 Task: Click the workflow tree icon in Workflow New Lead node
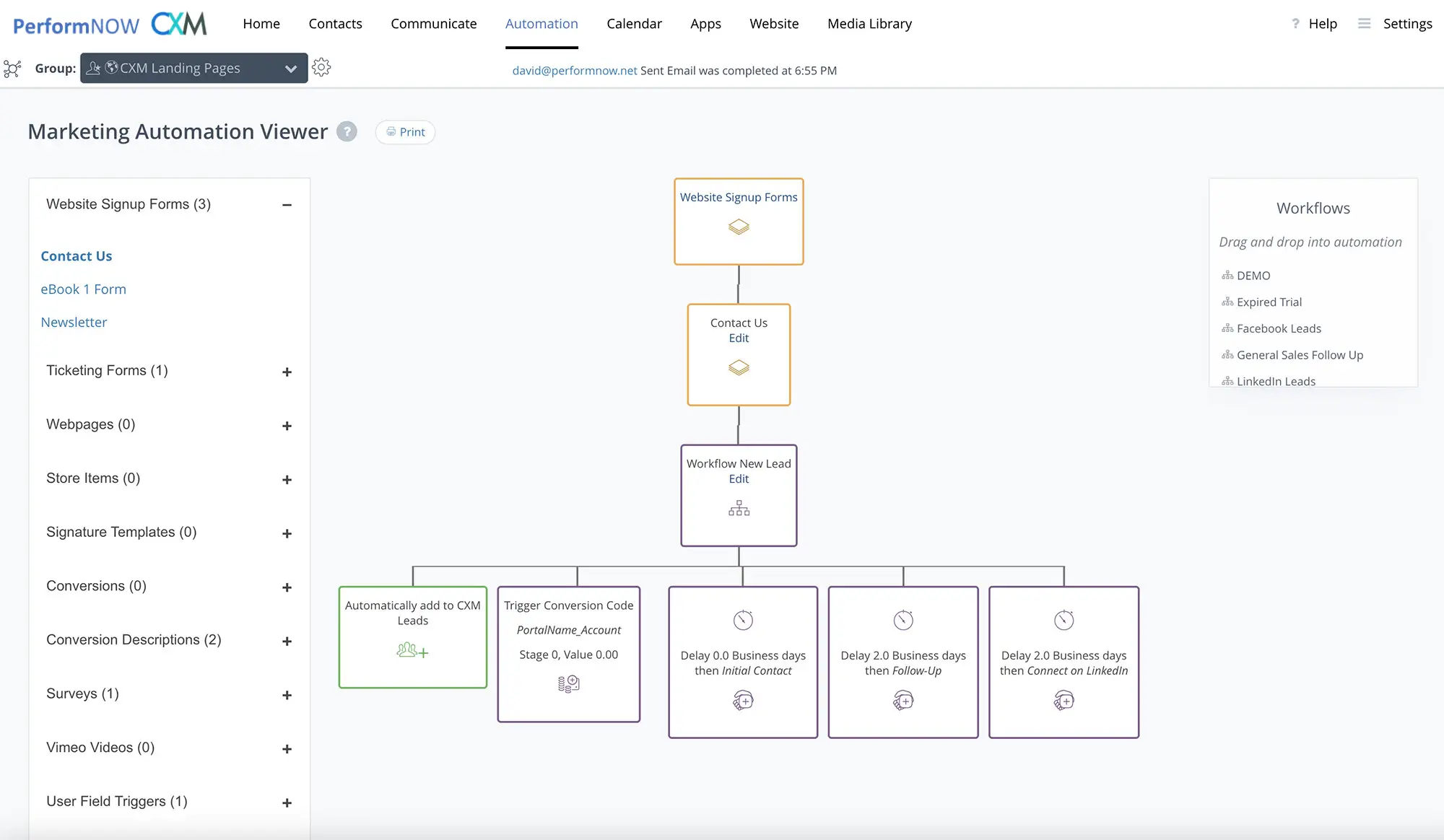click(x=739, y=508)
